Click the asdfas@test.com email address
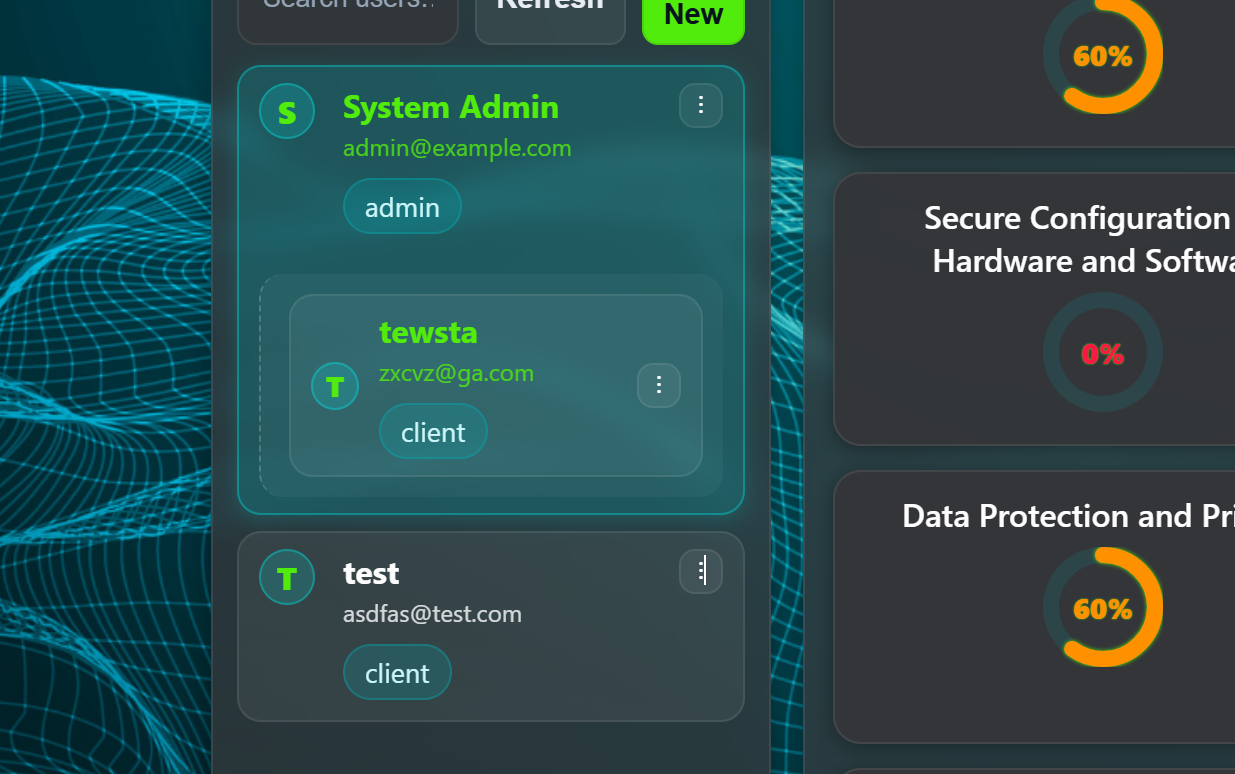 coord(432,614)
